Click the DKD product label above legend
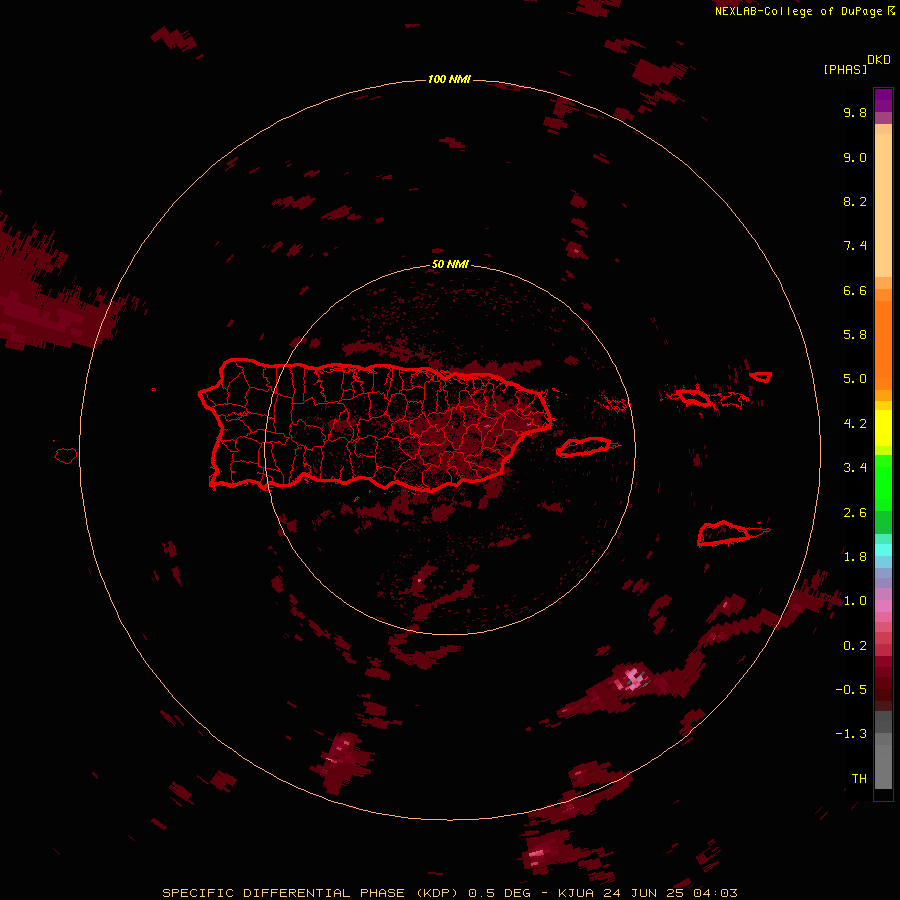The width and height of the screenshot is (900, 900). pos(879,60)
